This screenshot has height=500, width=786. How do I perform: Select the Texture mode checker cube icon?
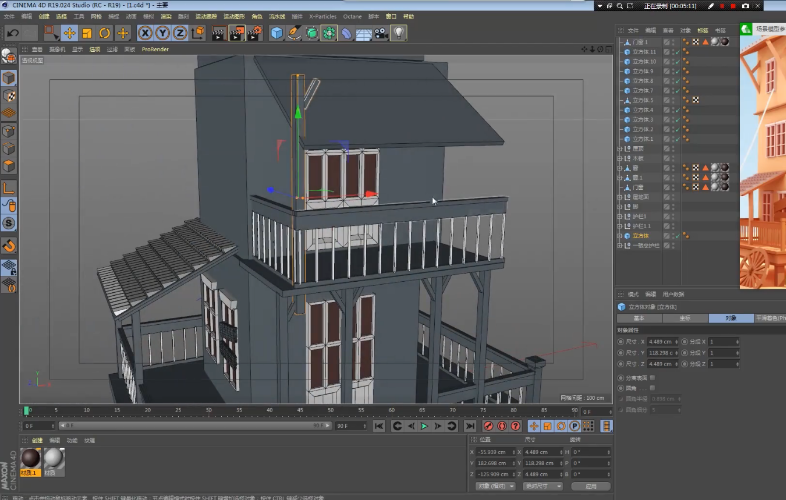click(9, 95)
